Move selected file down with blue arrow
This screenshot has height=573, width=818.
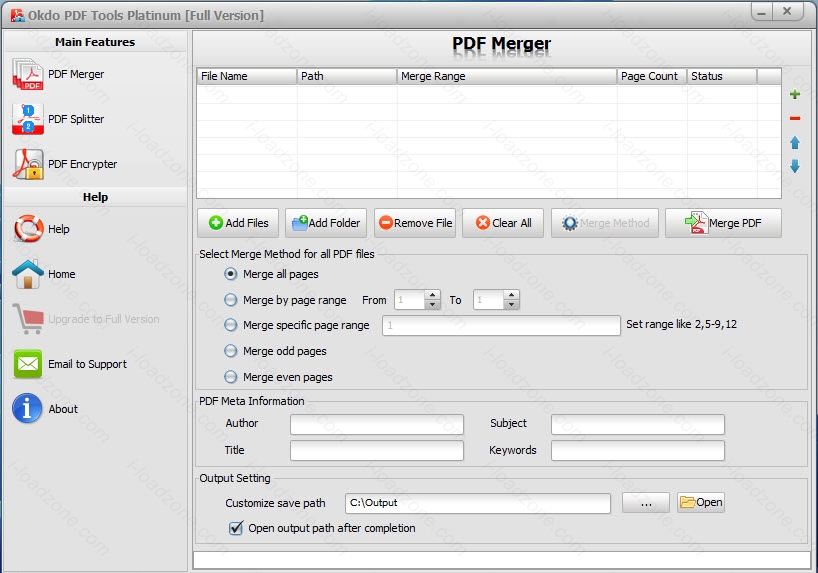coord(795,166)
